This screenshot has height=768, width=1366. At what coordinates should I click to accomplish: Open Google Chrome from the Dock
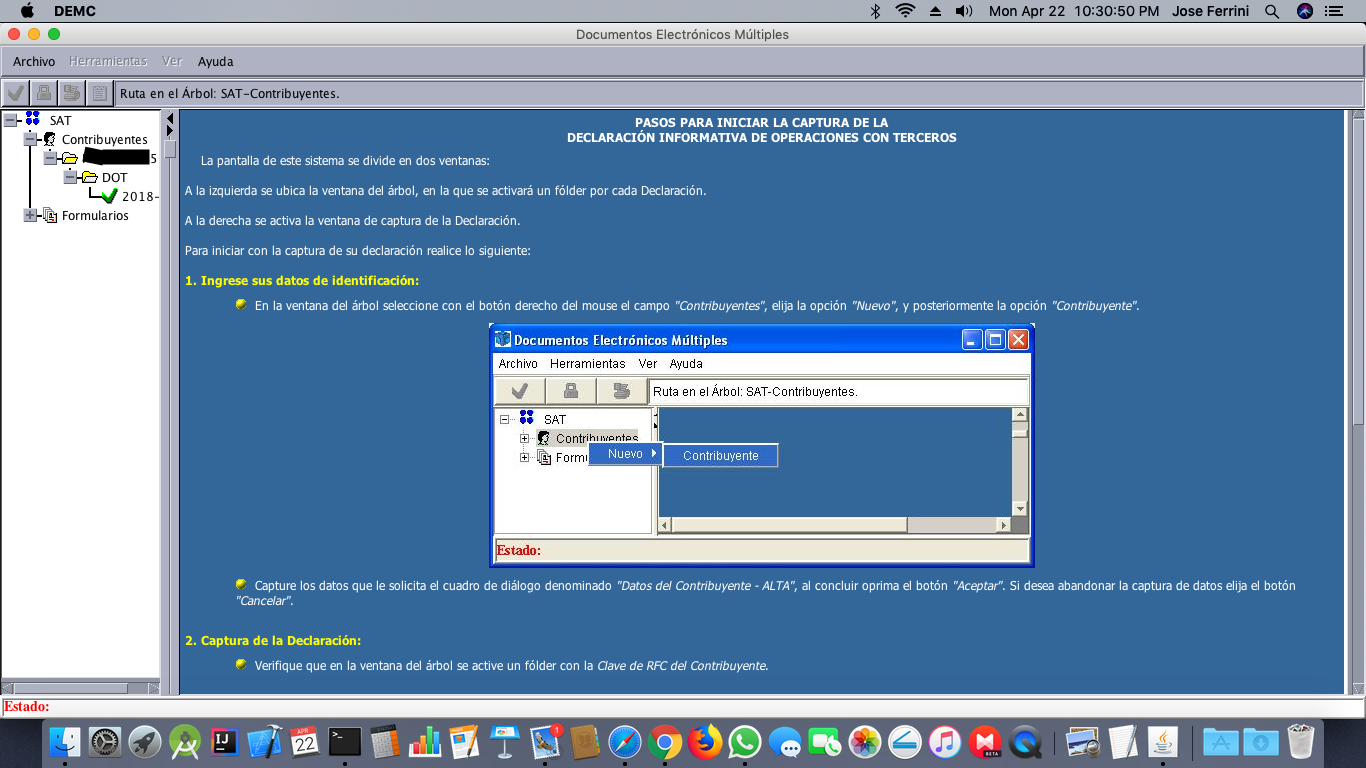(x=664, y=742)
